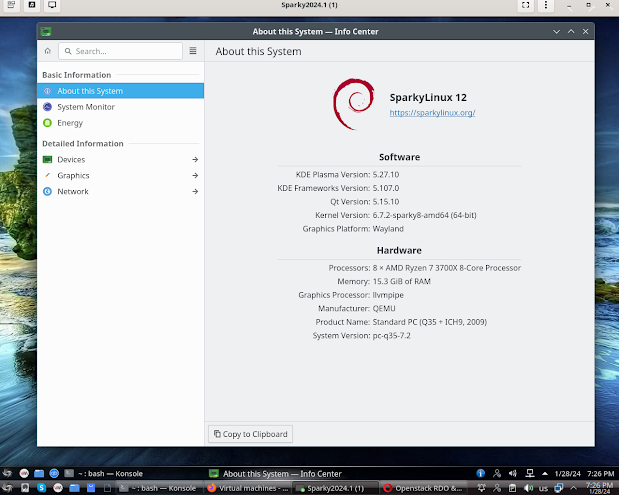Screen dimensions: 619x495
Task: Click the keep-above chevron in Info Center titlebar
Action: (571, 32)
